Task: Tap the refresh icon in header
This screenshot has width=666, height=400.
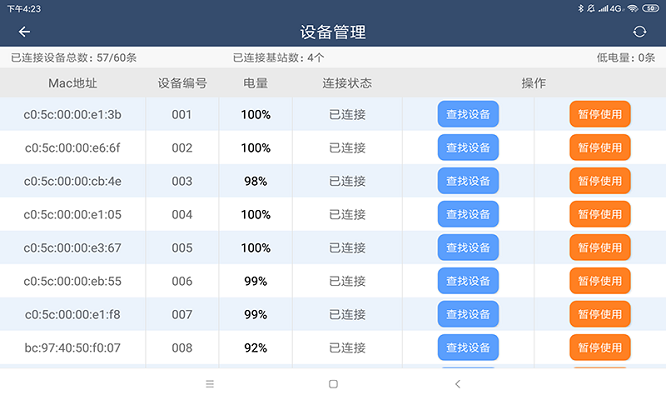Action: (x=640, y=32)
